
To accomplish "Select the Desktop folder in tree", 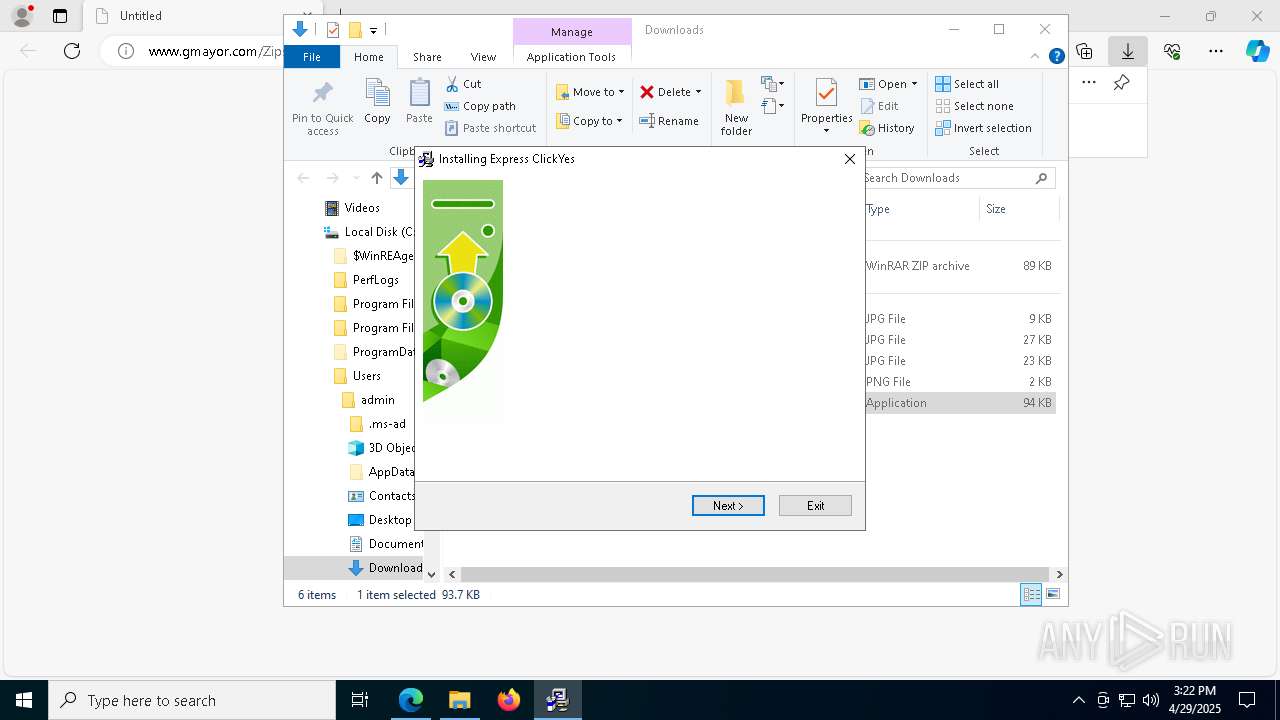I will point(380,520).
